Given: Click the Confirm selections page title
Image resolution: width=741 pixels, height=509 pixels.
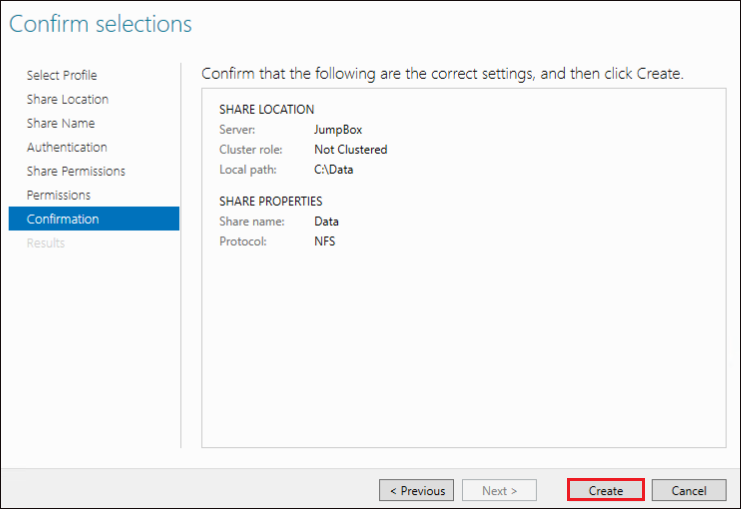Looking at the screenshot, I should point(100,24).
